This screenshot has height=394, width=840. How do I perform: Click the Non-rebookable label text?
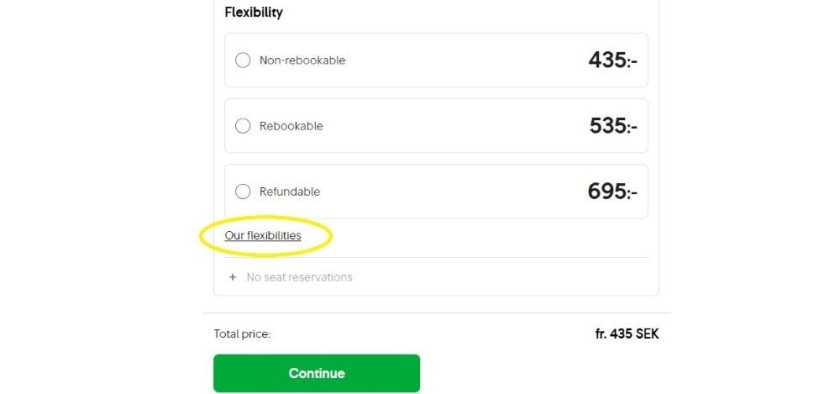click(x=302, y=60)
